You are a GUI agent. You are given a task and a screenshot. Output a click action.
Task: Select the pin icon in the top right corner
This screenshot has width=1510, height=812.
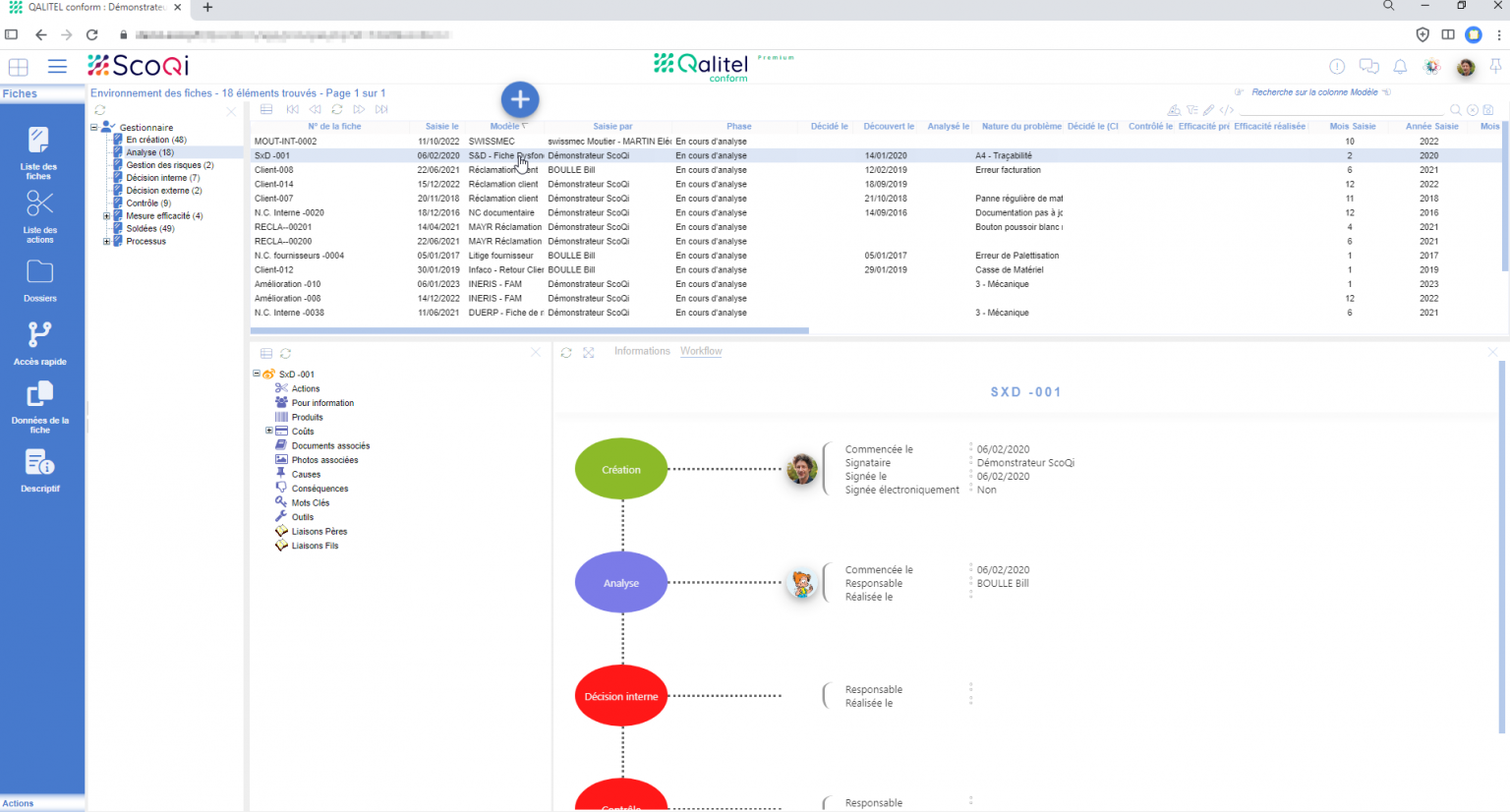point(1495,67)
